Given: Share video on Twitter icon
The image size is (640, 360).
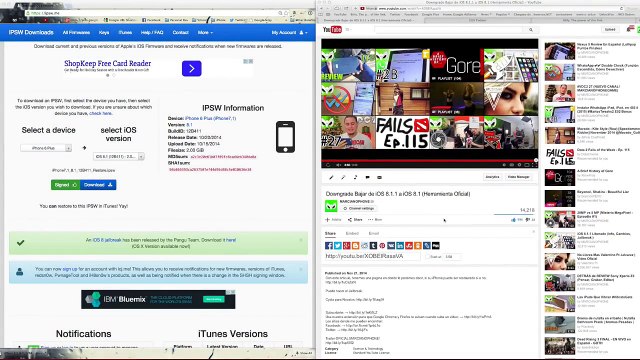Looking at the screenshot, I should [338, 245].
